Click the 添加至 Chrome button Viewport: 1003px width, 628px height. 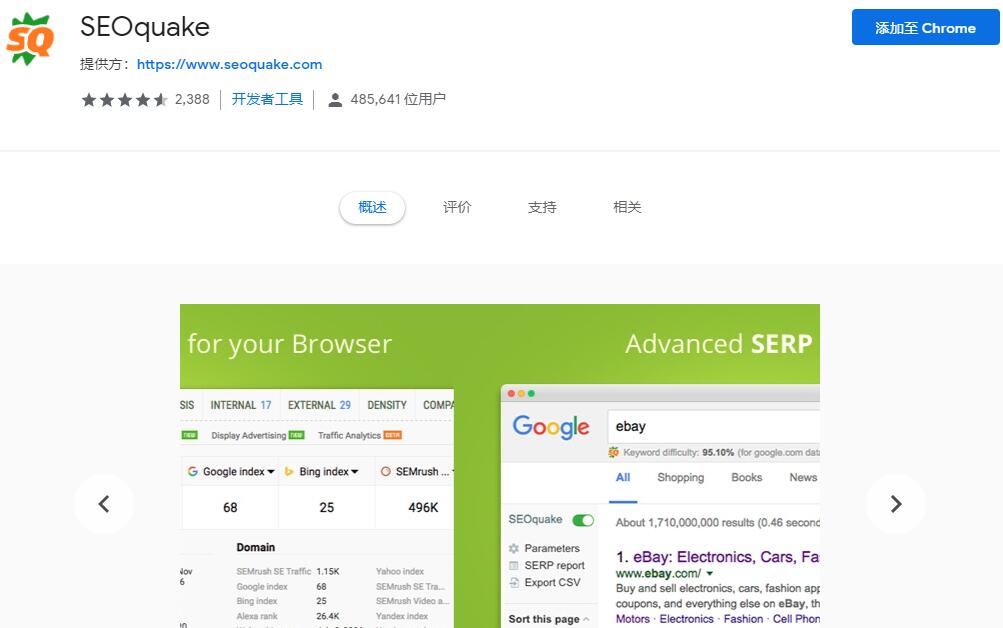925,27
